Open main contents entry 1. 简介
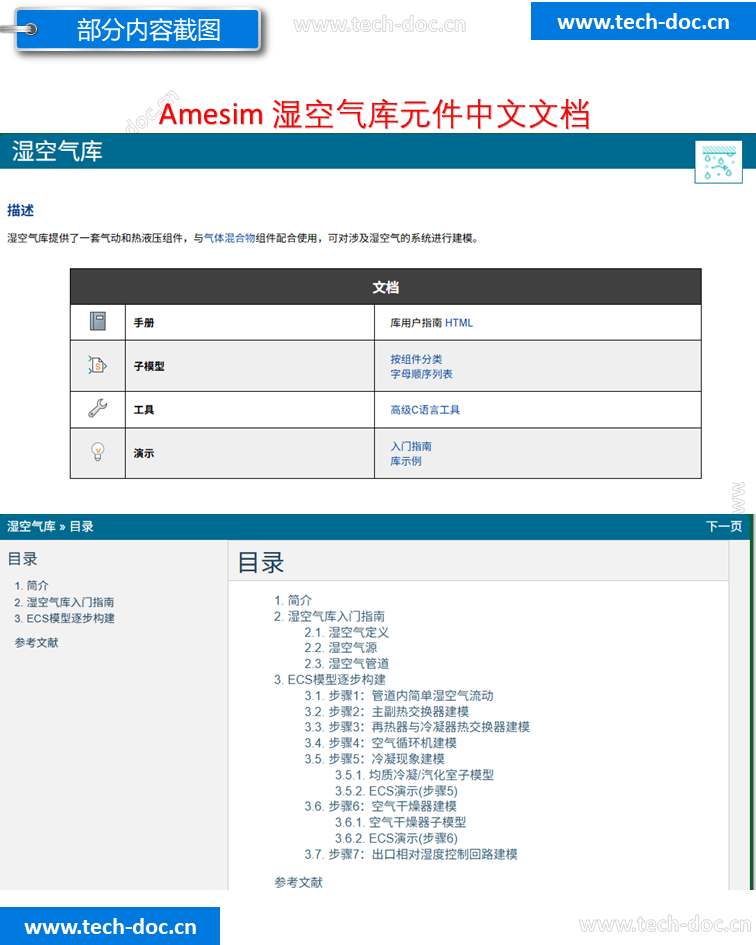This screenshot has width=756, height=945. pos(293,601)
